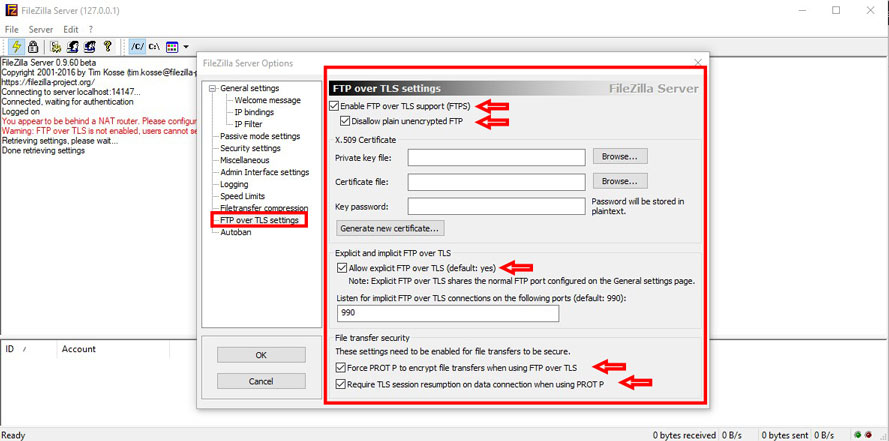The height and width of the screenshot is (441, 889).
Task: Close the FileZilla Server Options dialog
Action: click(x=697, y=62)
